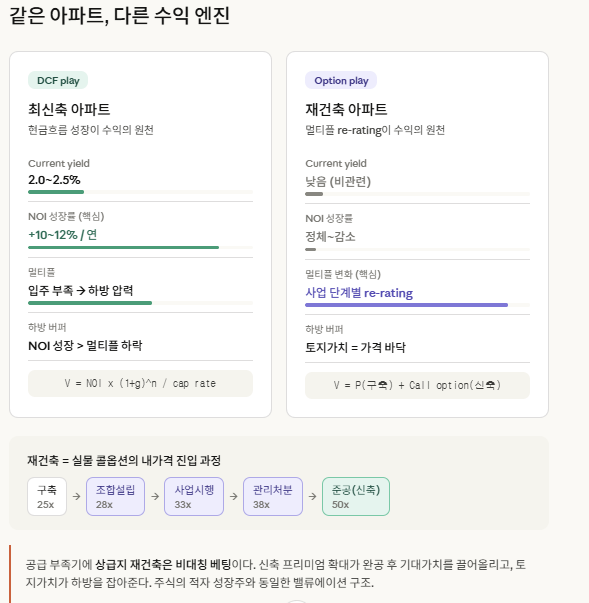Click the DCF play badge
The height and width of the screenshot is (603, 589).
(x=58, y=80)
